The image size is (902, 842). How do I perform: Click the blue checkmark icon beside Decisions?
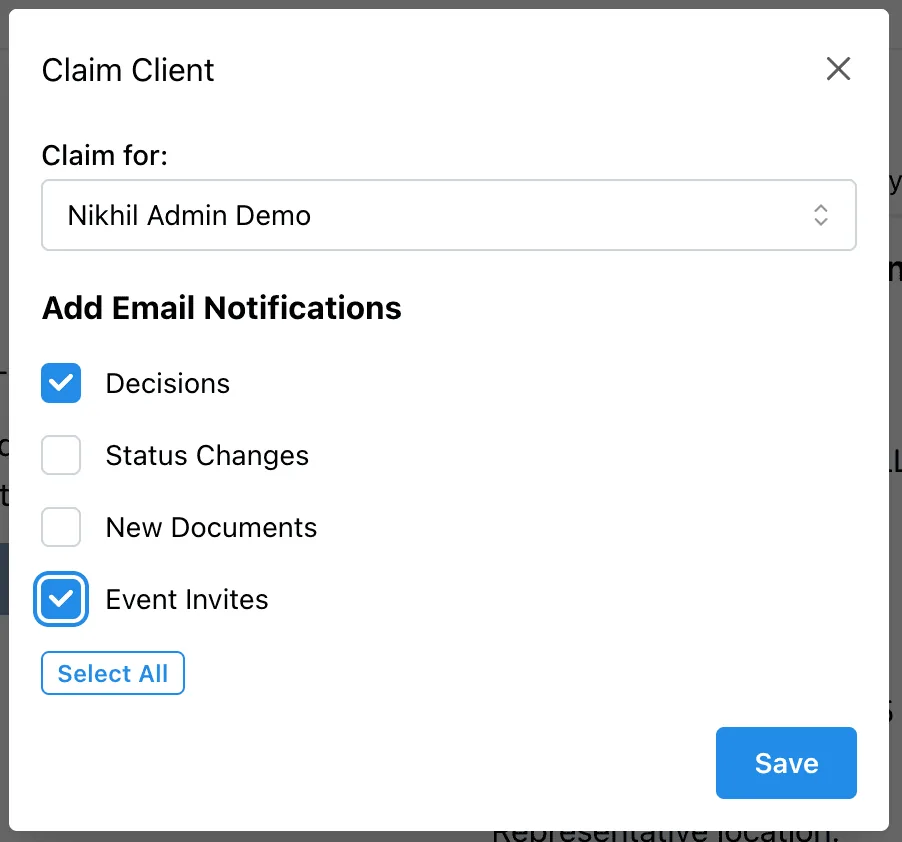61,383
